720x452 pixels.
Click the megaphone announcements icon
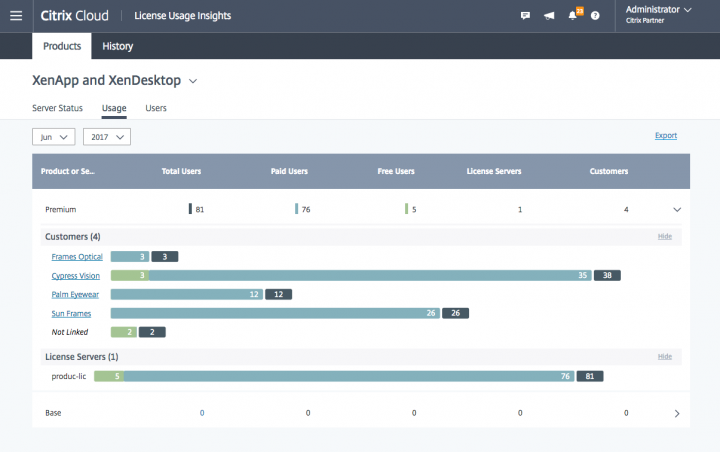pyautogui.click(x=549, y=16)
